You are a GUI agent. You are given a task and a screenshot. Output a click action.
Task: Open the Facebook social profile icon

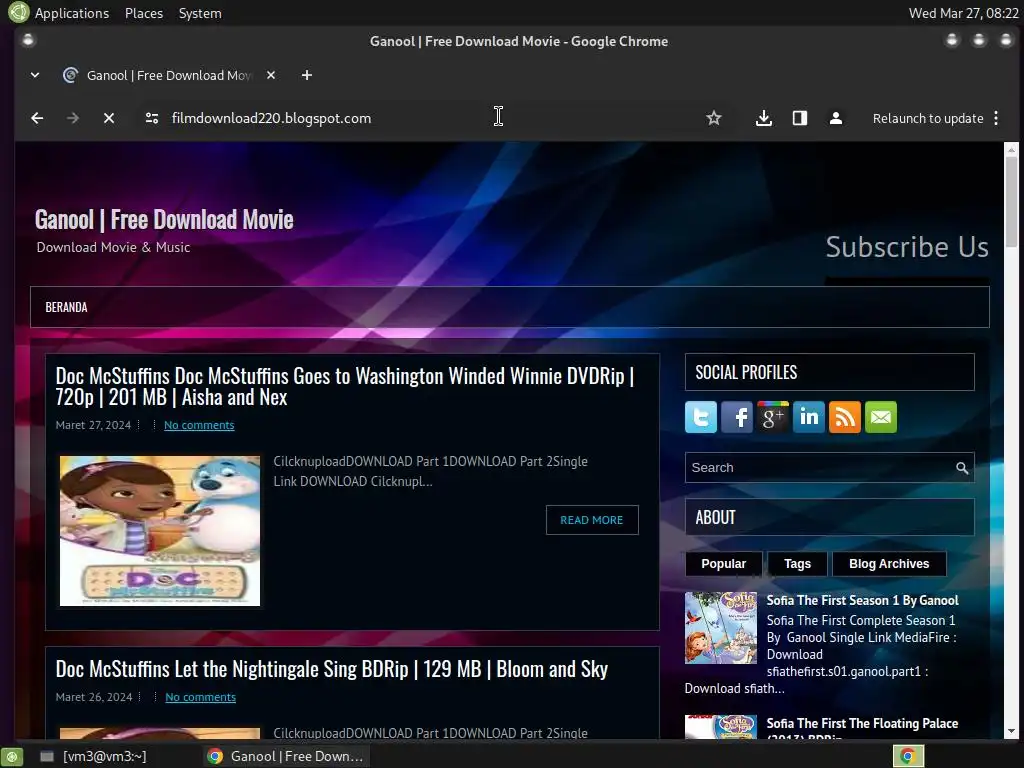[x=737, y=417]
